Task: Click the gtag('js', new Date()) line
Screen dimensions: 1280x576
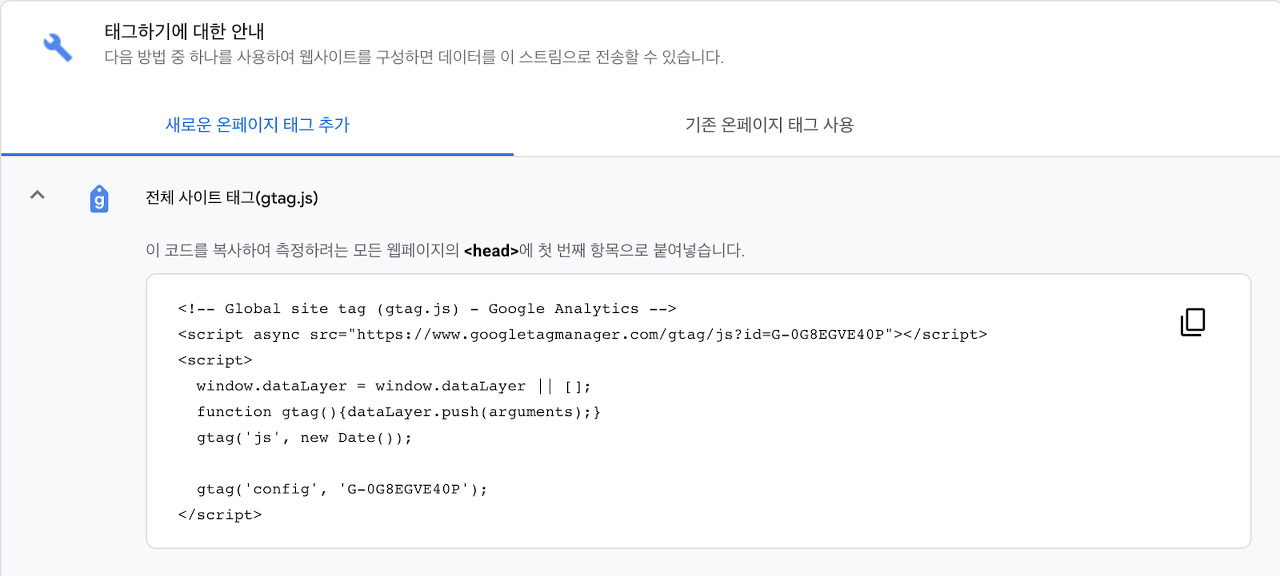Action: click(304, 438)
